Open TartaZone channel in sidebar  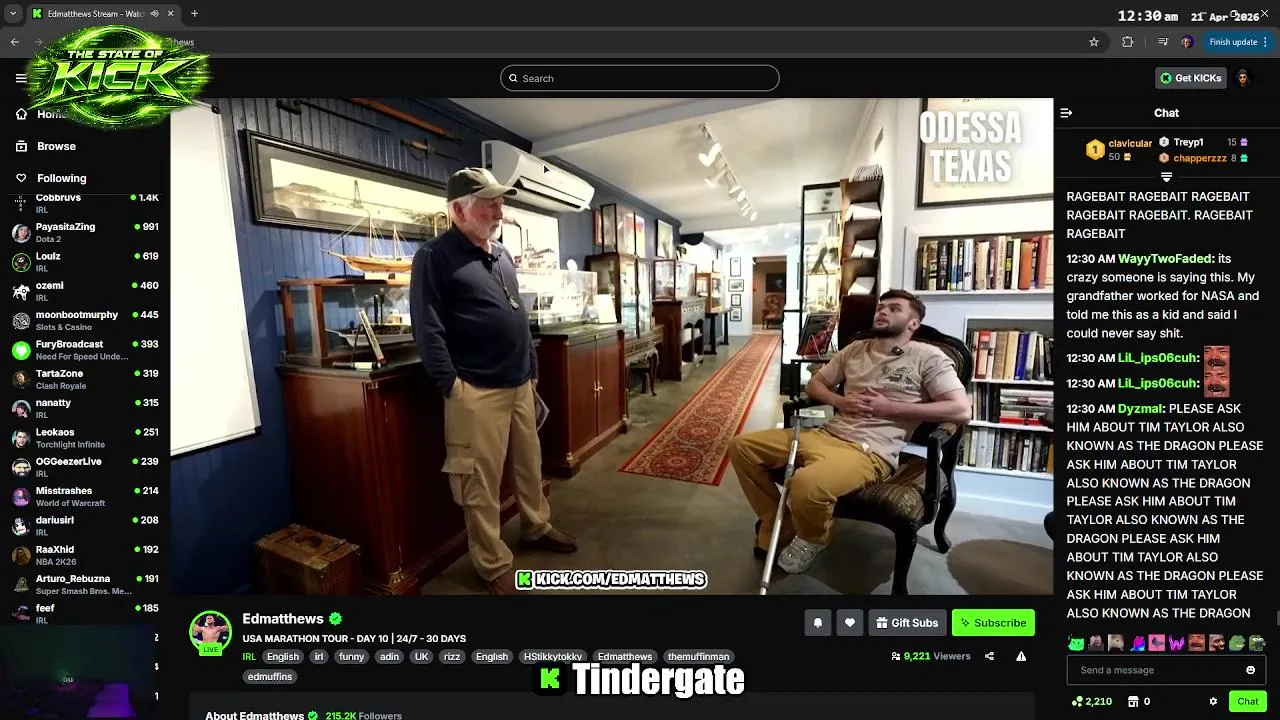(85, 379)
